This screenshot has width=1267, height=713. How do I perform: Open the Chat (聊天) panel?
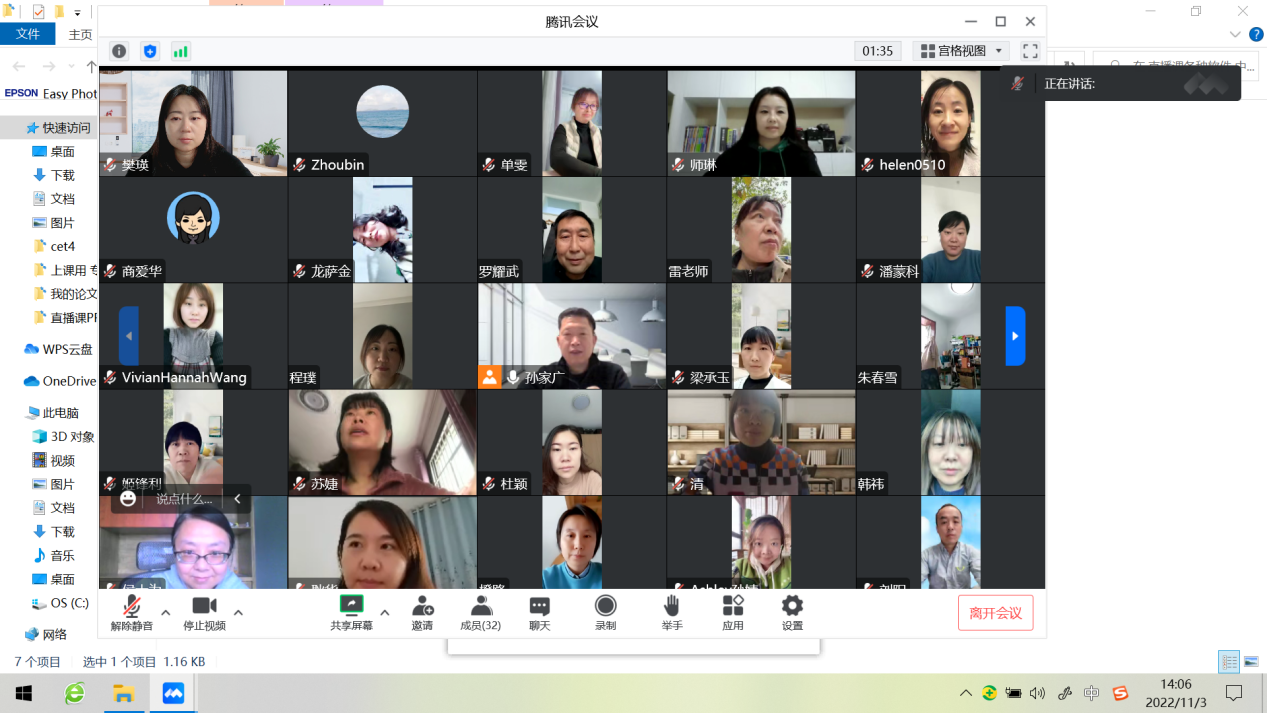539,613
